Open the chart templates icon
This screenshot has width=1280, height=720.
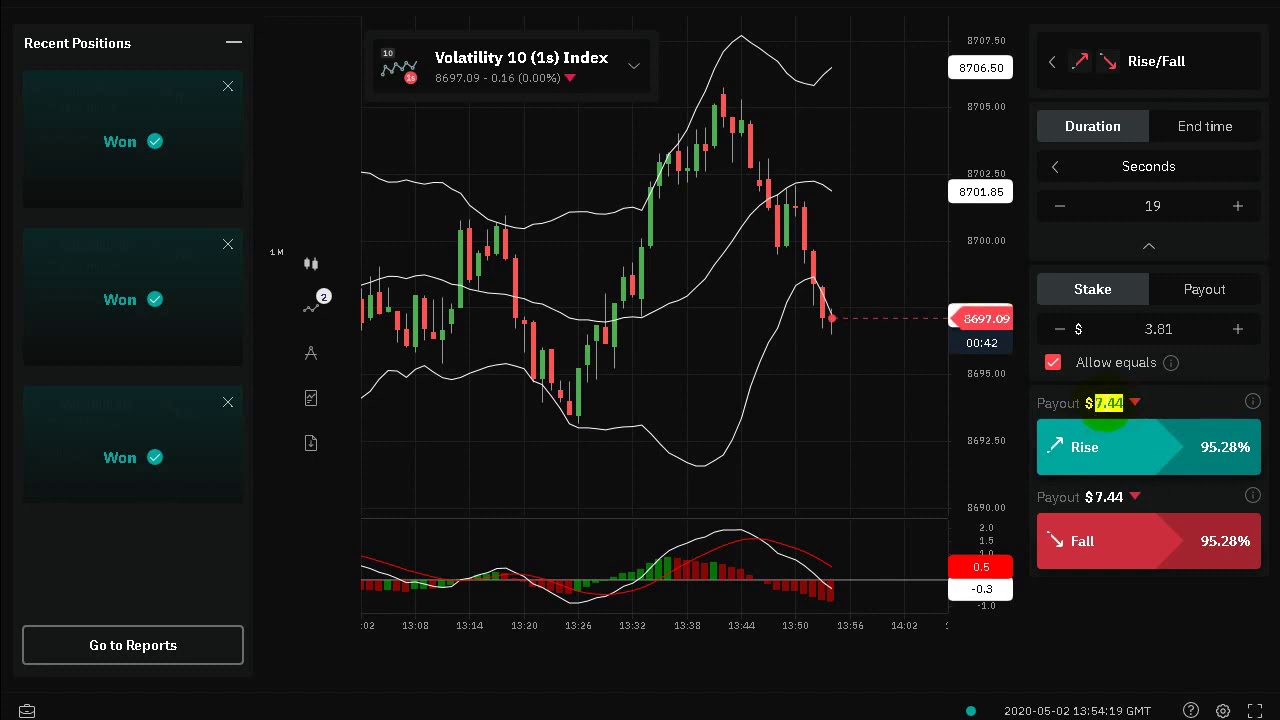click(311, 398)
